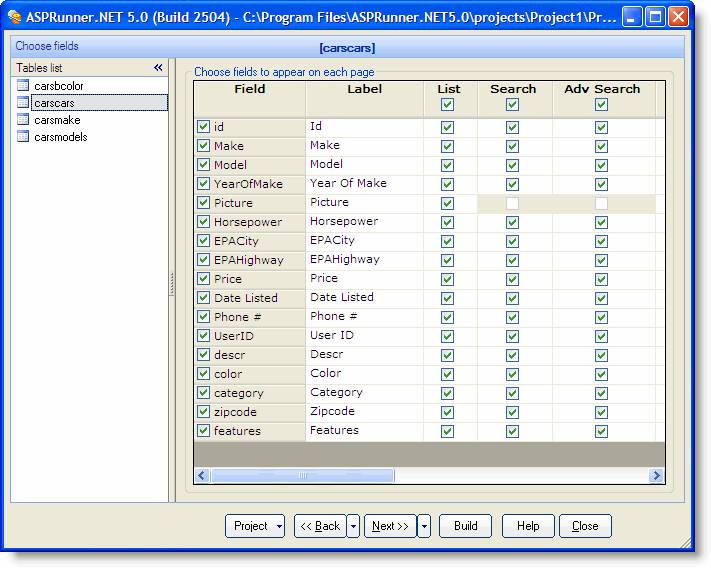Click the carscars table icon

[23, 102]
